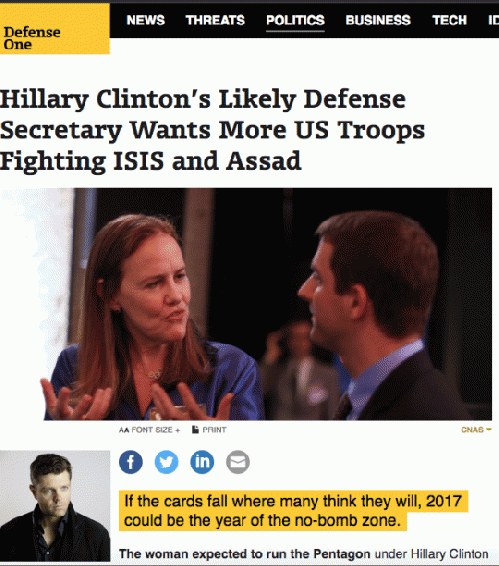Navigate to Tech section
Viewport: 499px width, 566px height.
point(450,20)
